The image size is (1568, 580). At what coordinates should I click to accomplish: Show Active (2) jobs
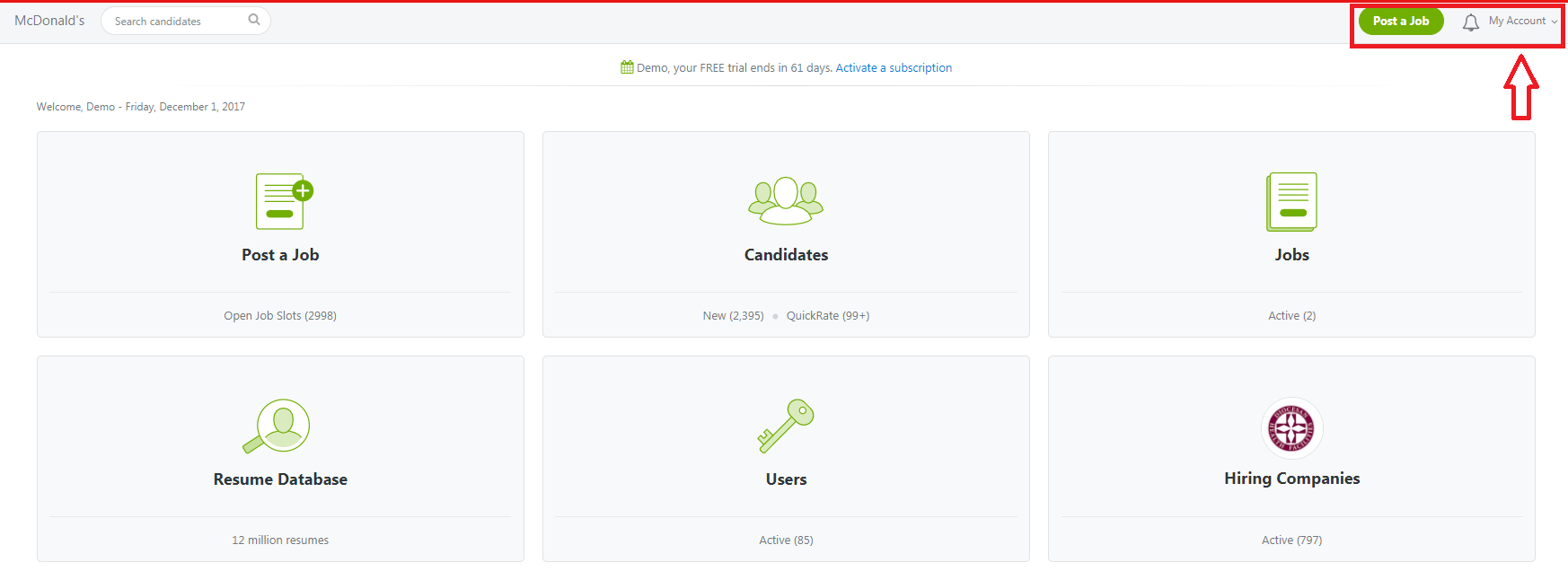1291,316
